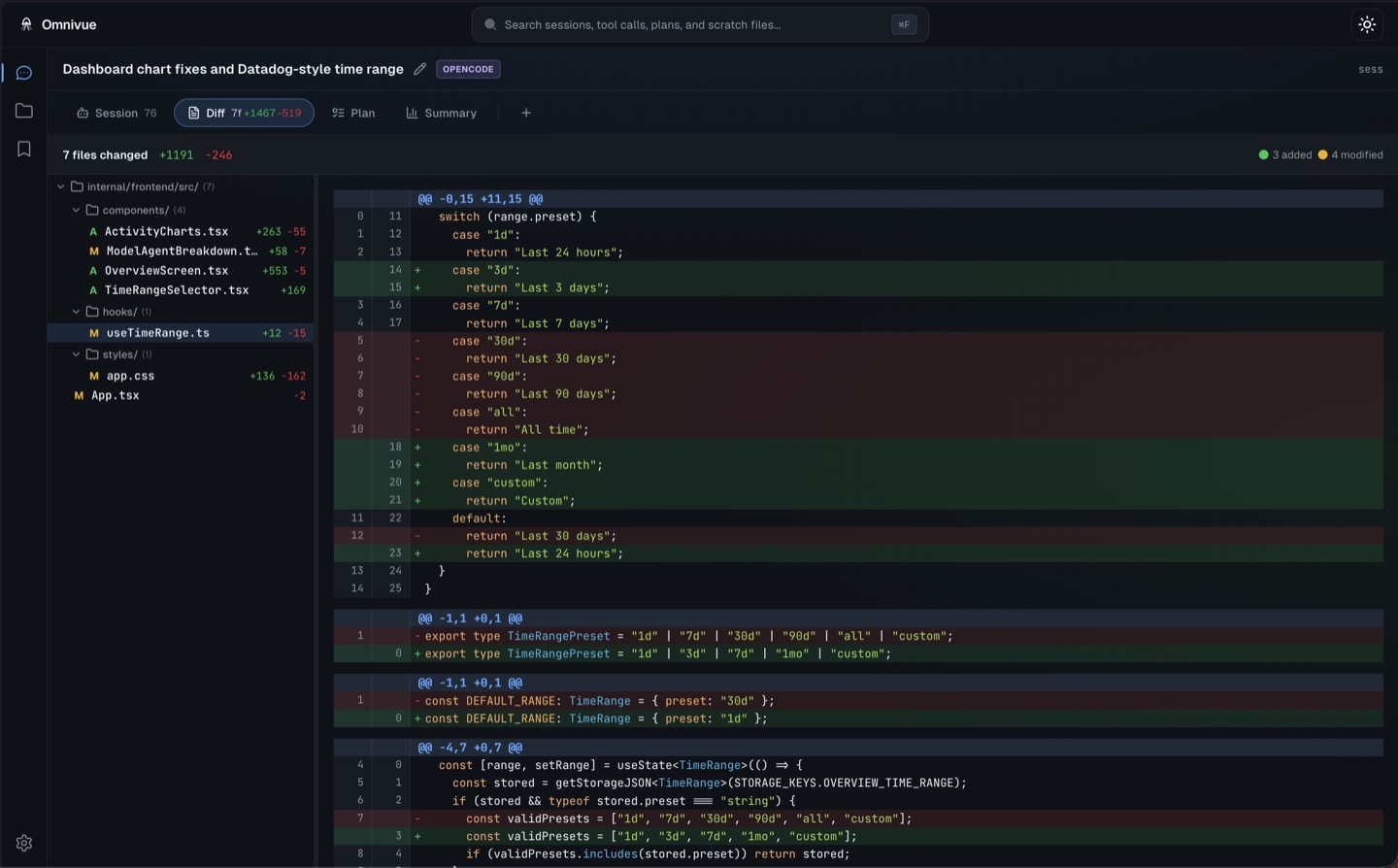Screen dimensions: 1398x868
Task: Click the OPENCODE badge
Action: point(468,69)
